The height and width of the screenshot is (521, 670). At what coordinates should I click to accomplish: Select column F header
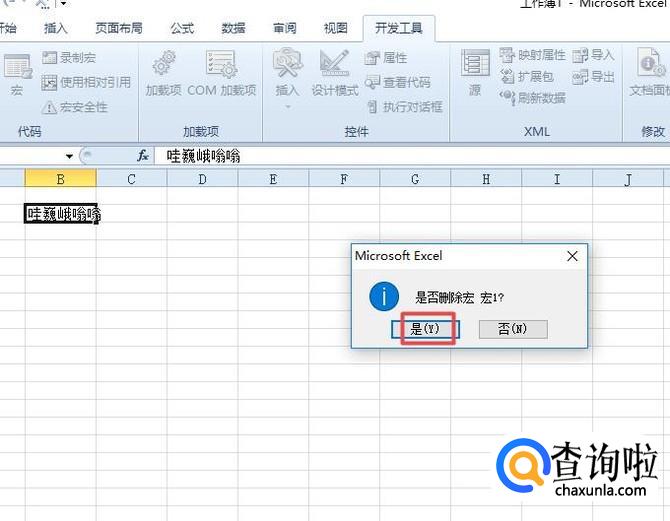[x=344, y=179]
